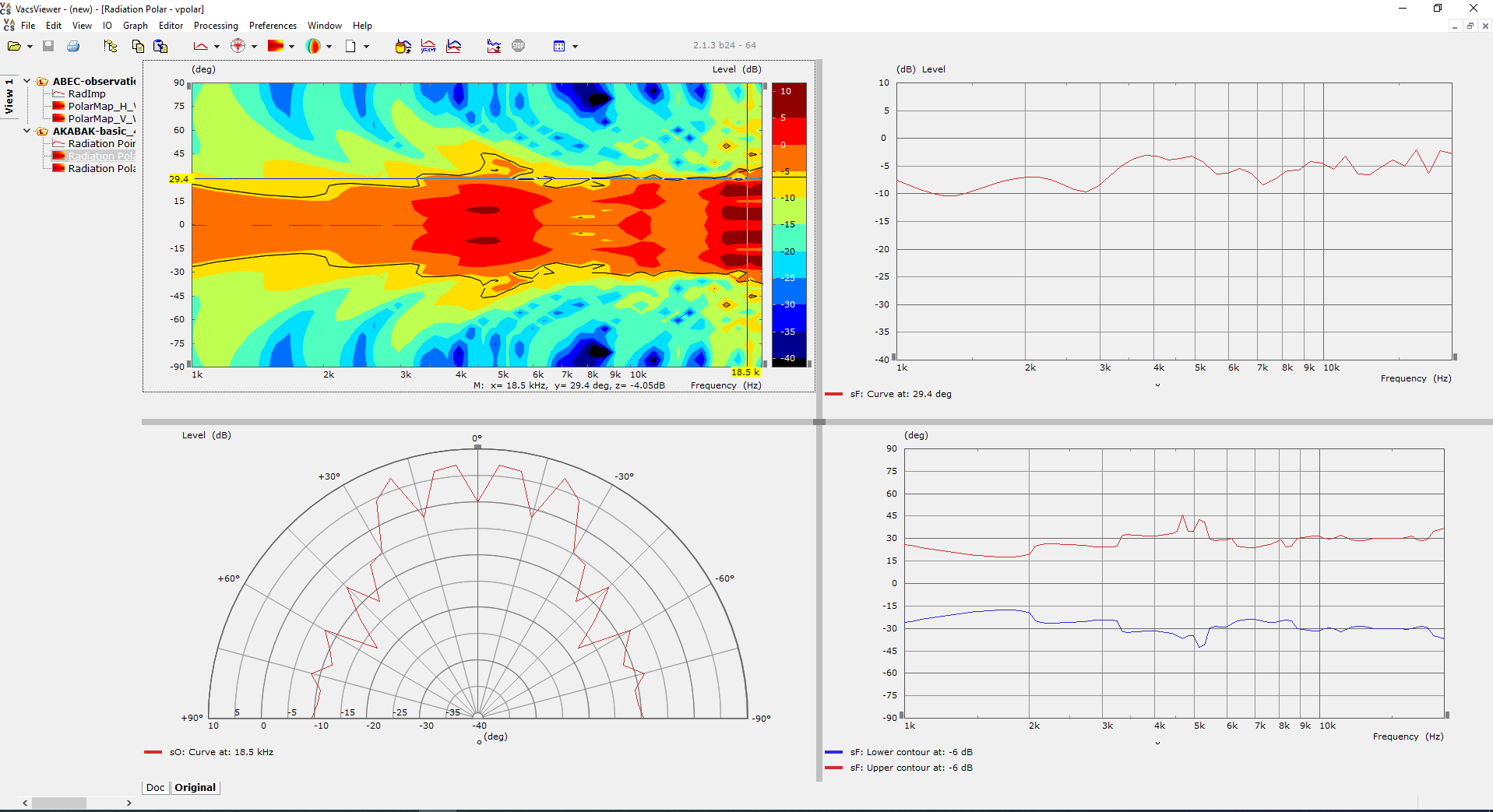The height and width of the screenshot is (812, 1493).
Task: Open the Edit menu
Action: [x=54, y=26]
